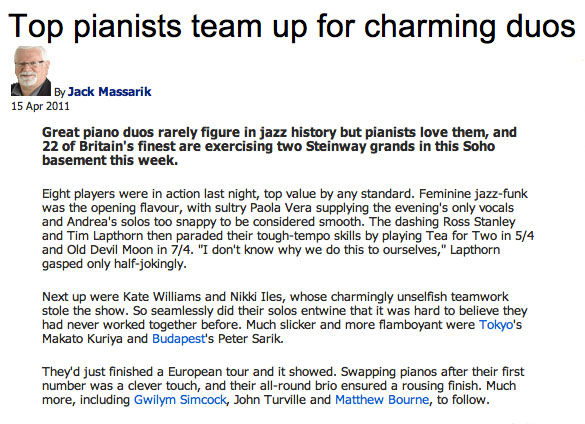Click the paragraph starting 'They'd just finished'
585x424 pixels.
point(283,386)
